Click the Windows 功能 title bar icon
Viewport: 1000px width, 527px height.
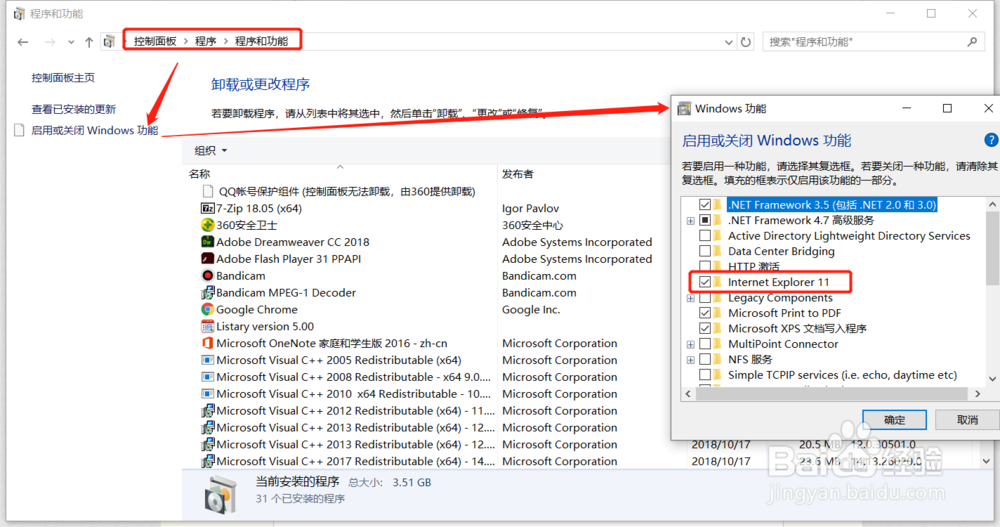684,108
